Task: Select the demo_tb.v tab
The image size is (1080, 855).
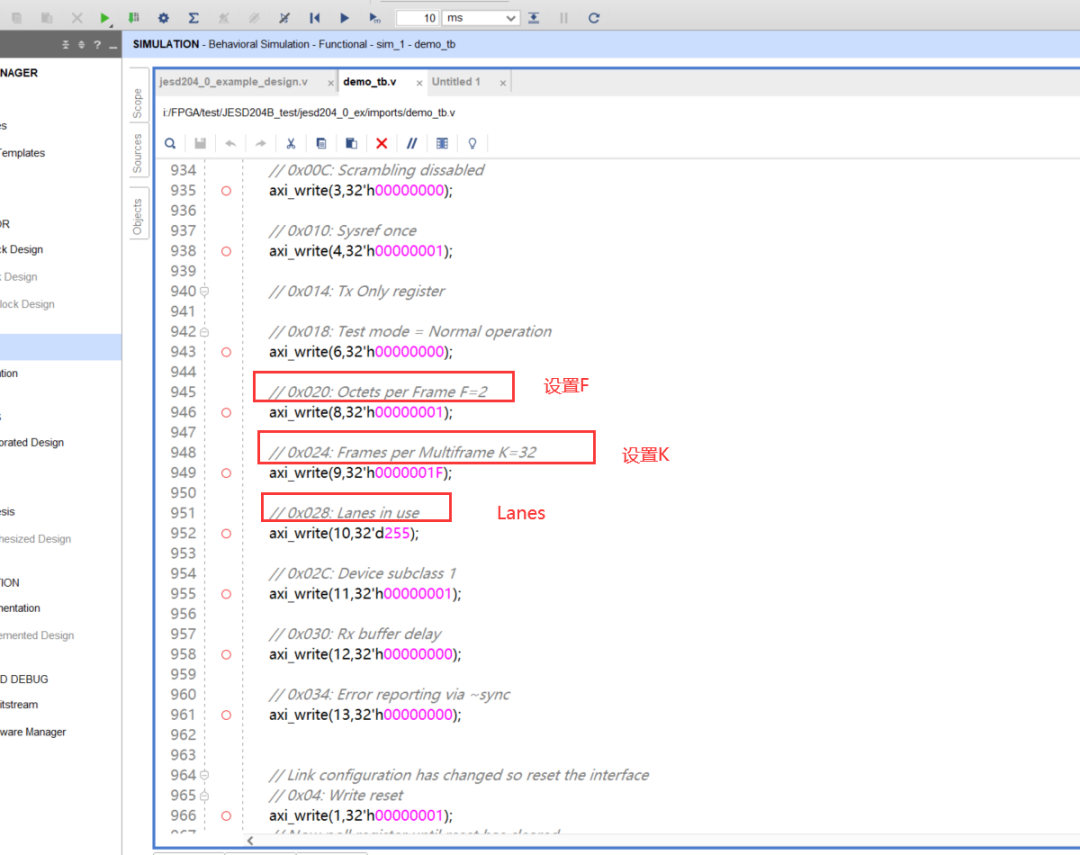Action: (370, 82)
